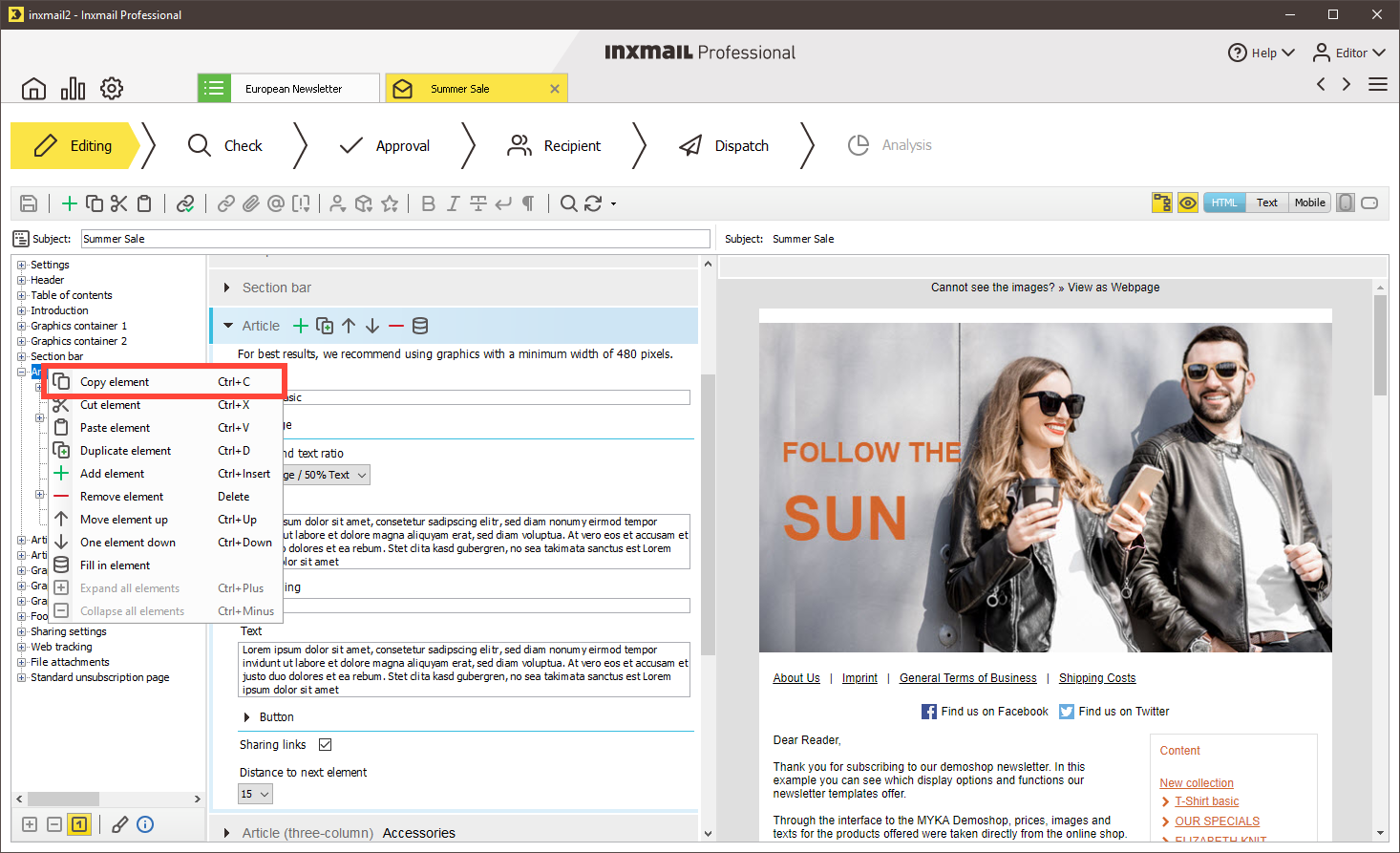Screen dimensions: 1400x853
Task: Toggle the yellow structure view button
Action: pyautogui.click(x=1162, y=203)
